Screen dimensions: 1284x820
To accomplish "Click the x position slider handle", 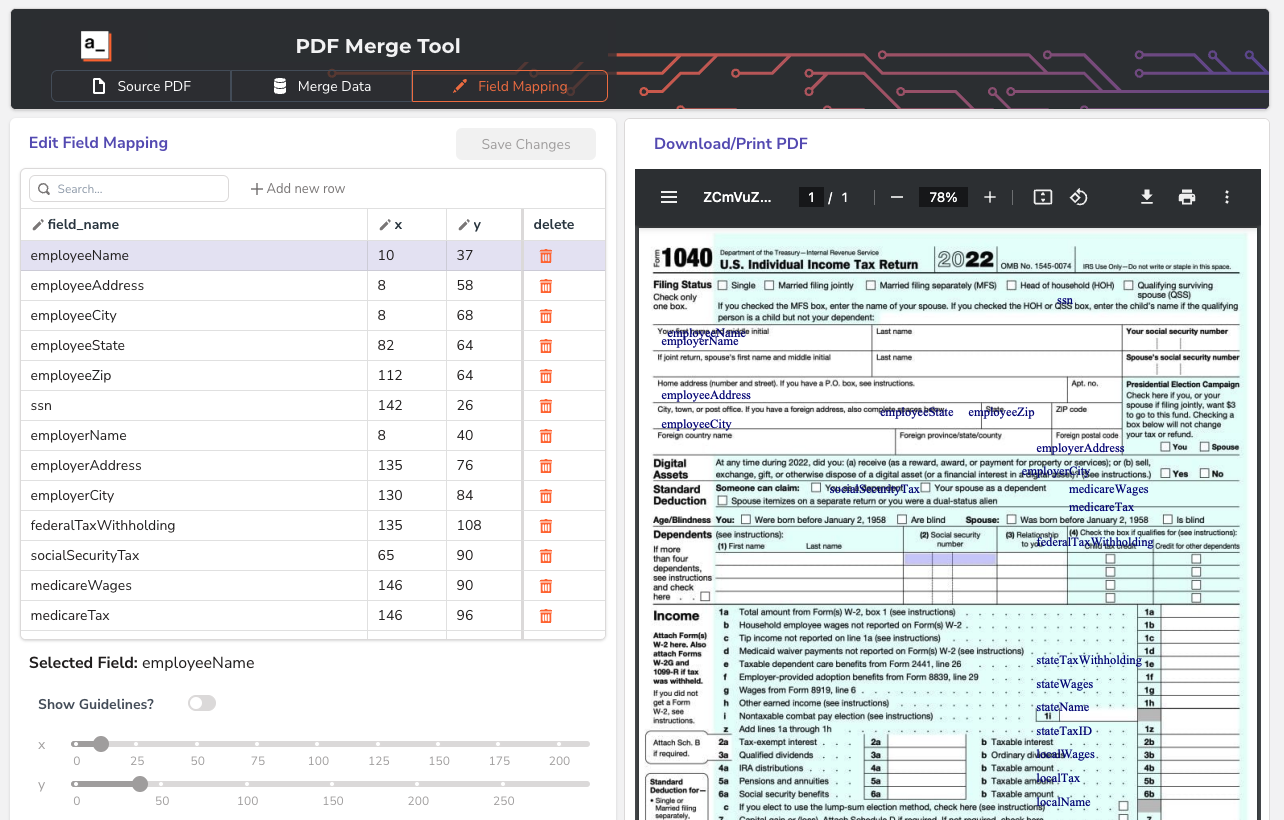I will click(x=101, y=744).
